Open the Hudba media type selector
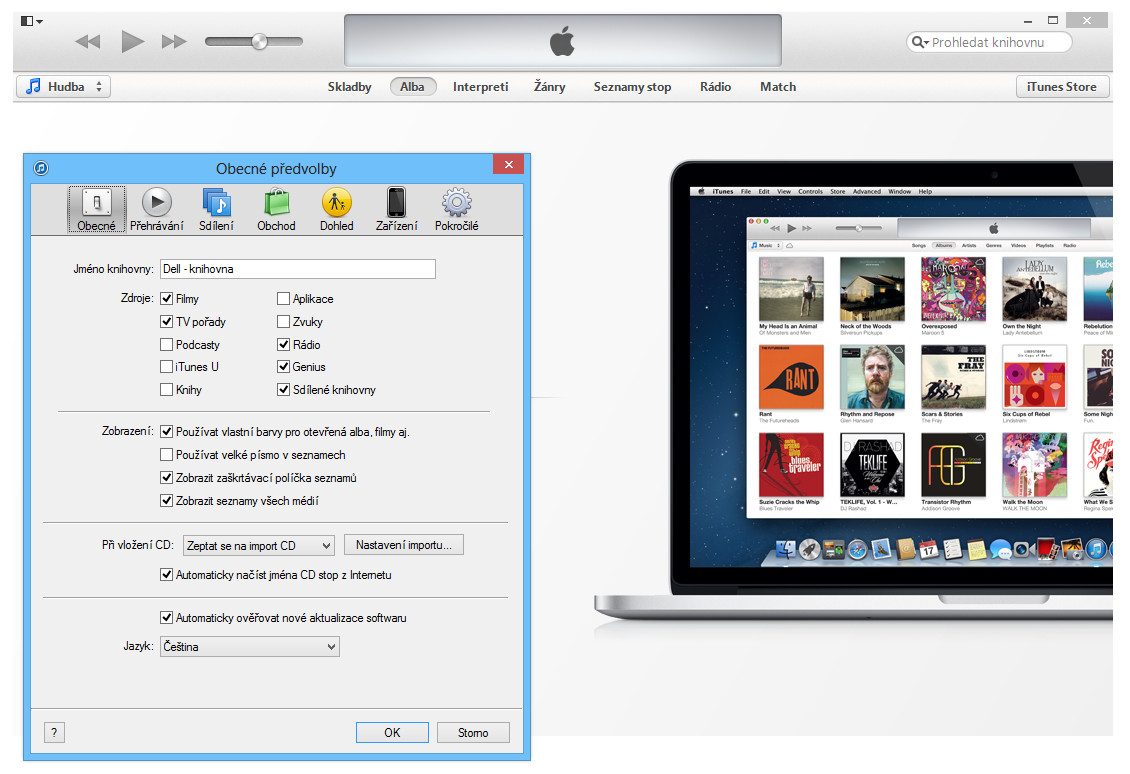 click(63, 86)
